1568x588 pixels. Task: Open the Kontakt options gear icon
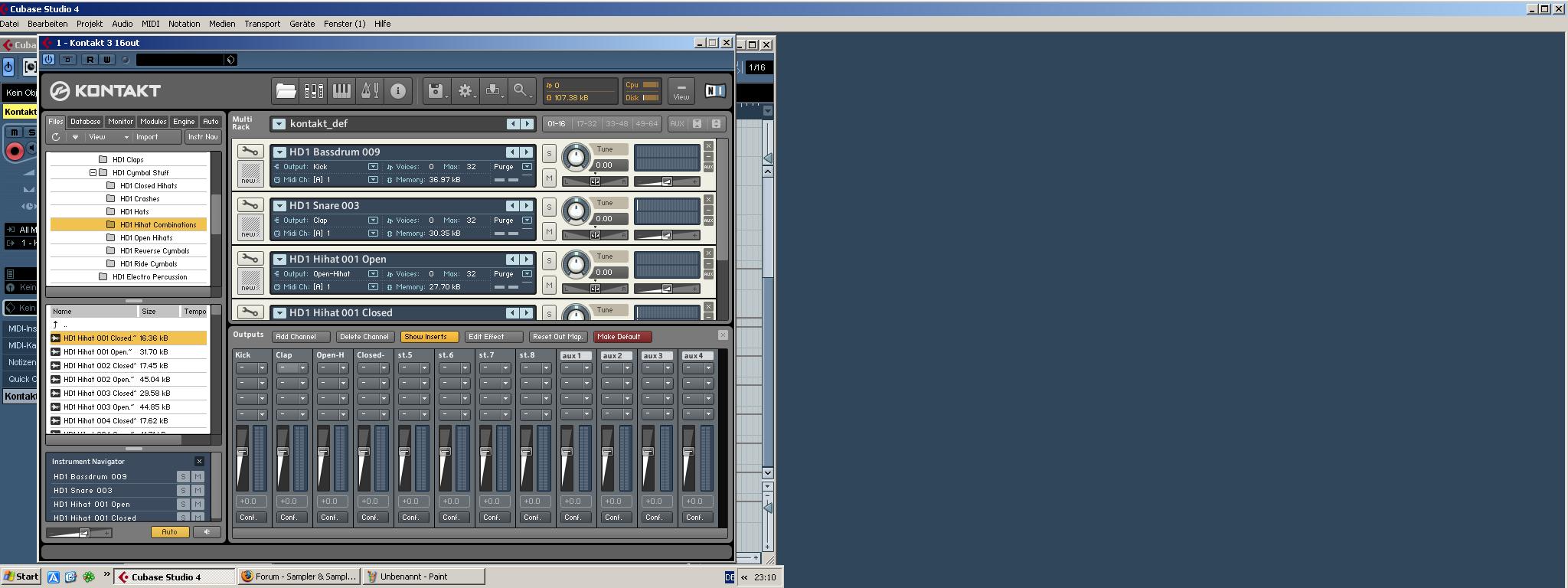pyautogui.click(x=465, y=91)
